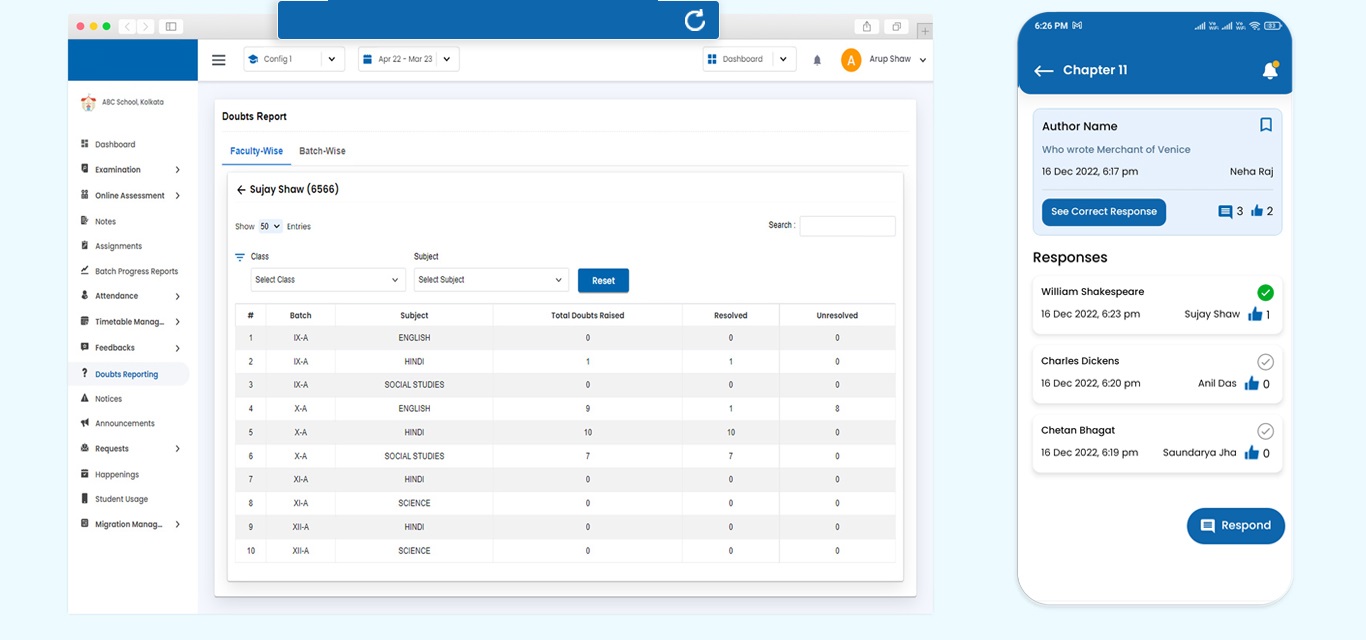This screenshot has height=640, width=1366.
Task: Click the browser reload icon
Action: (x=694, y=20)
